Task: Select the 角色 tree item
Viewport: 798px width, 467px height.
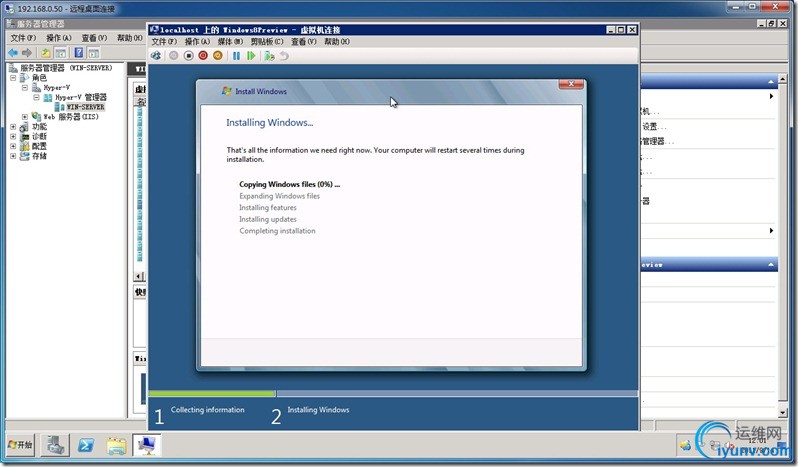Action: [39, 78]
